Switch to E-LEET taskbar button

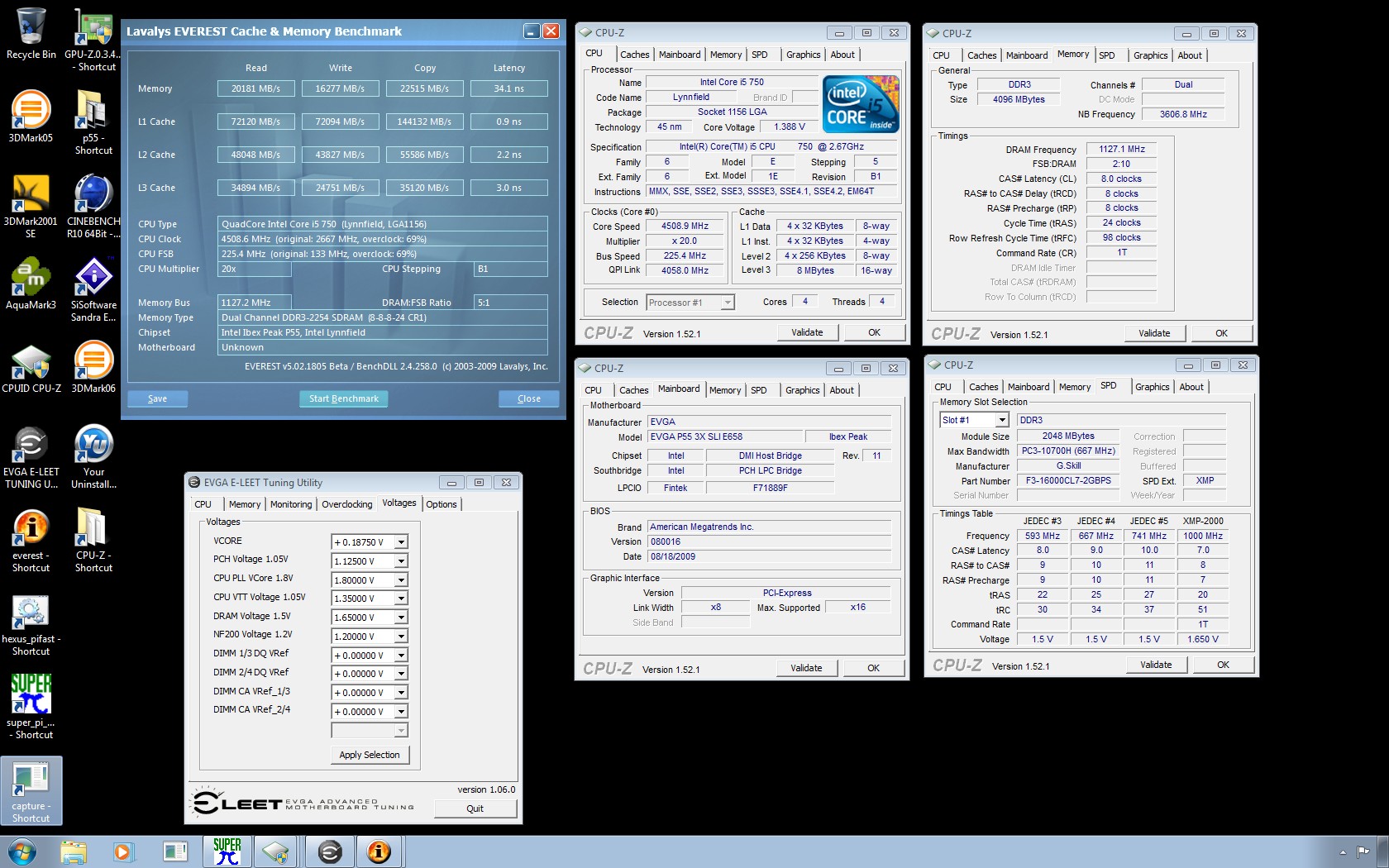[x=330, y=851]
